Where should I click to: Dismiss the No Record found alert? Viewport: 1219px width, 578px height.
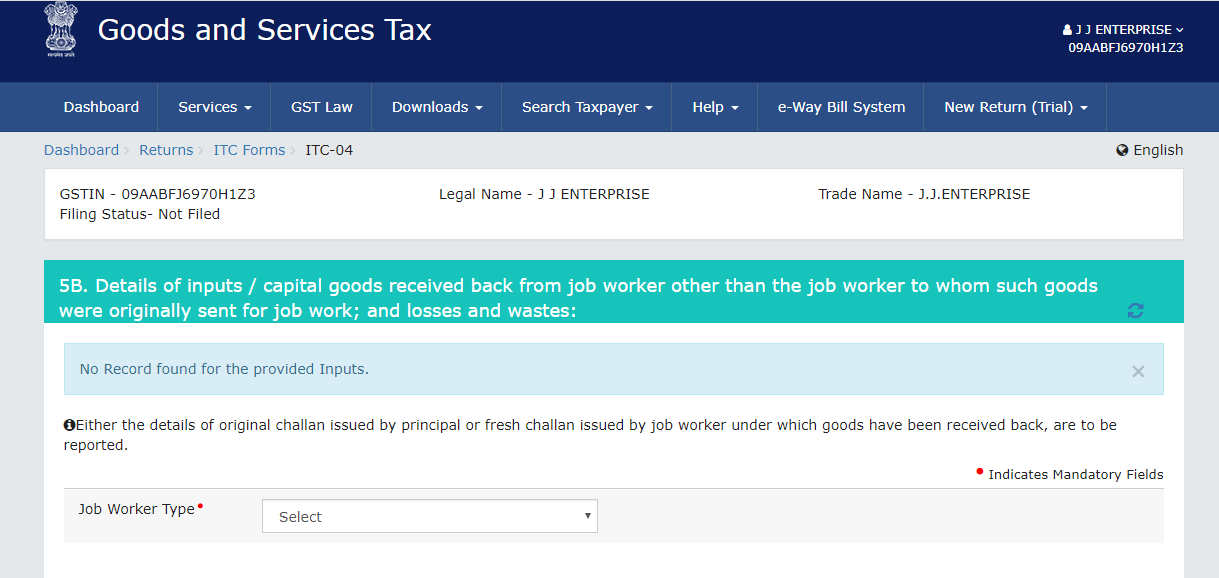point(1138,371)
